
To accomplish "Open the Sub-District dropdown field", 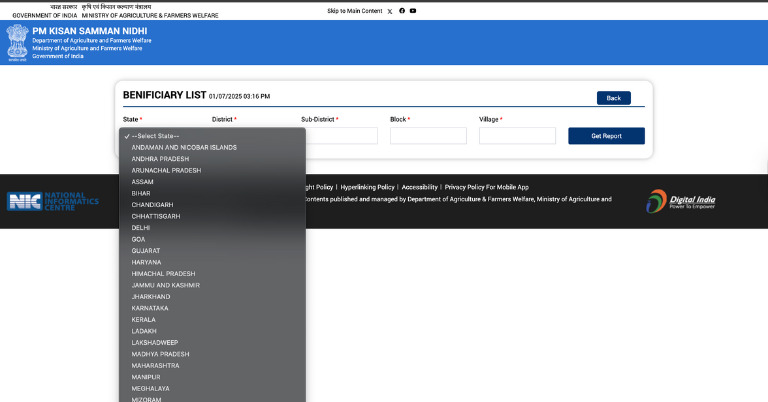I will point(341,136).
